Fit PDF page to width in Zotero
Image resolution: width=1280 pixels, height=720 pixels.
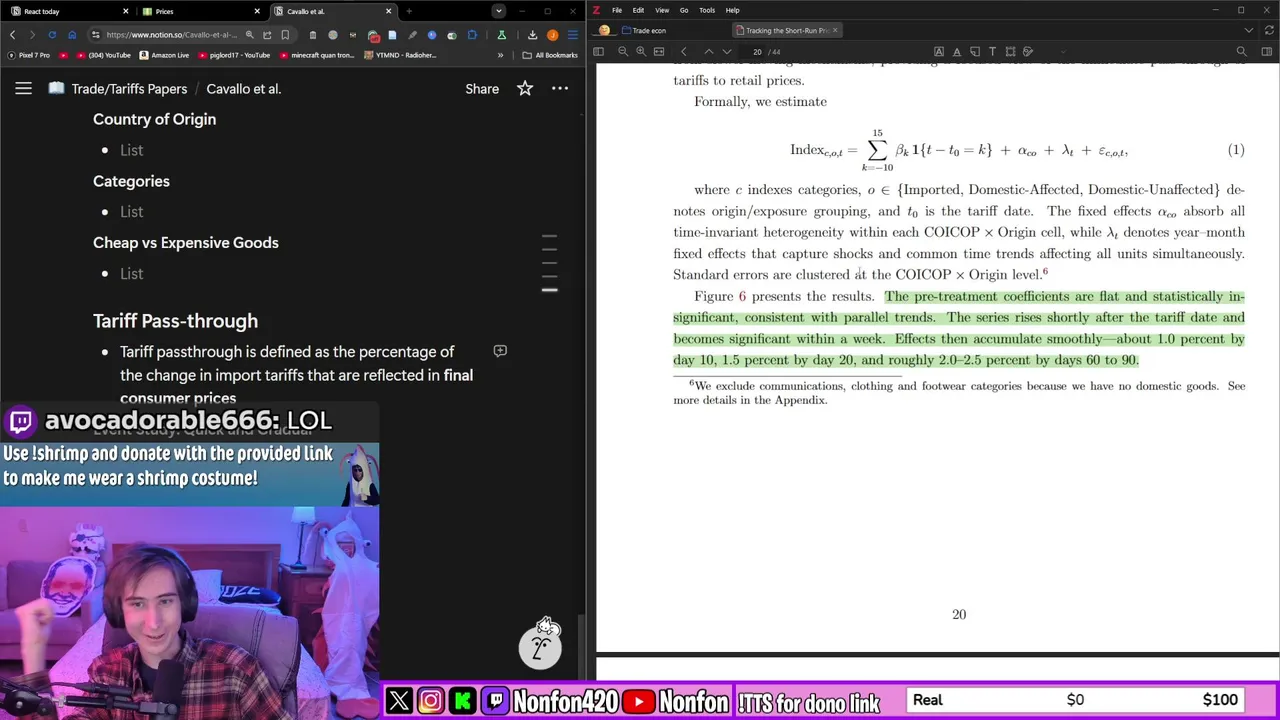pos(659,51)
